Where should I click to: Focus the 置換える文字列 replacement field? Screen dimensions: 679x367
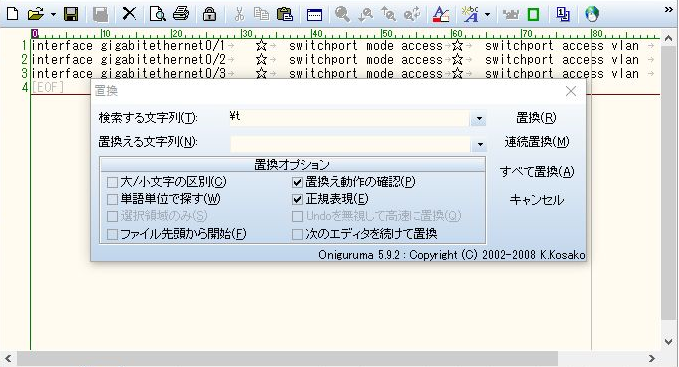tap(350, 144)
